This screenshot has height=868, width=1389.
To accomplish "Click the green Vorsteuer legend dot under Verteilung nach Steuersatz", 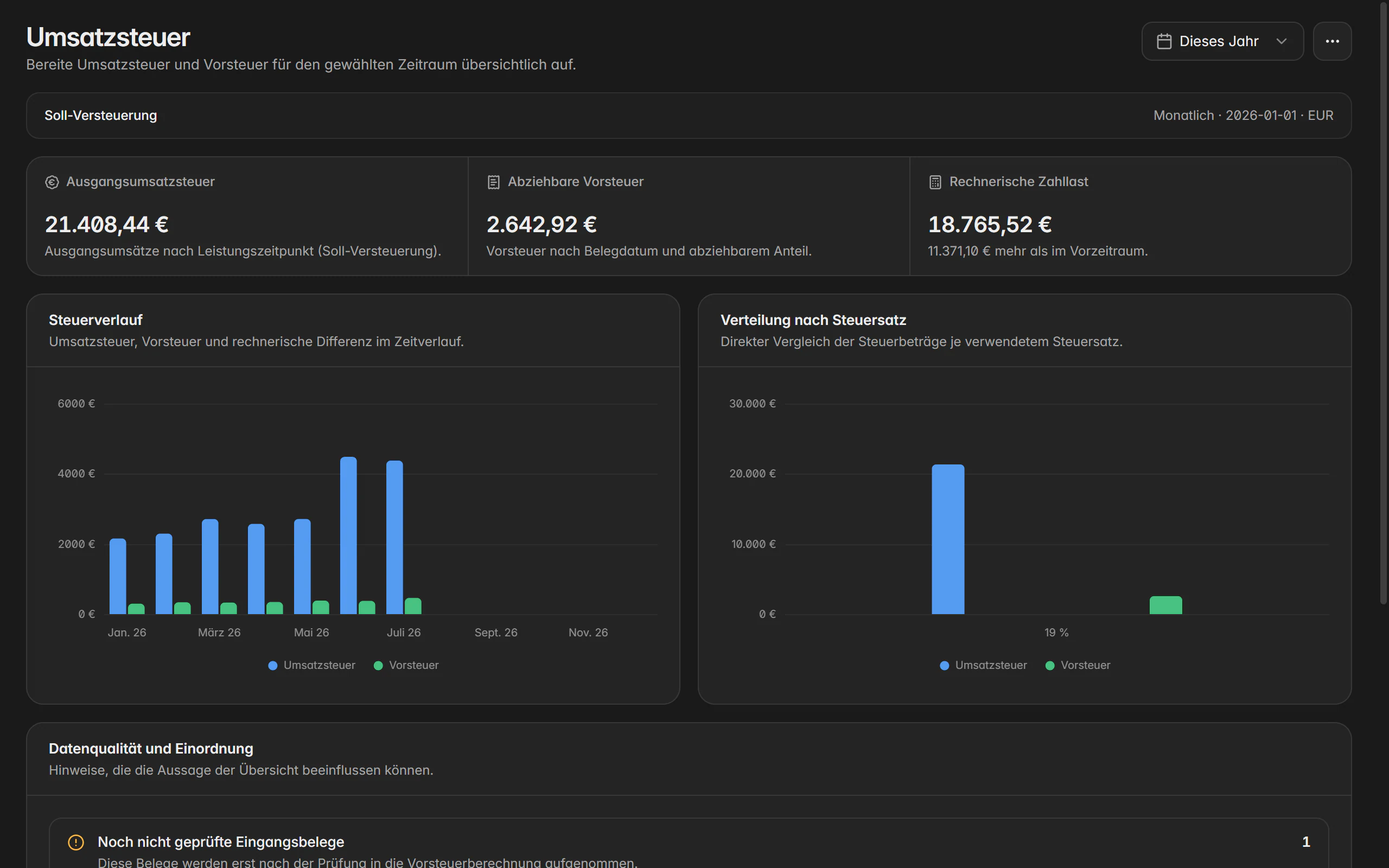I will pos(1050,665).
